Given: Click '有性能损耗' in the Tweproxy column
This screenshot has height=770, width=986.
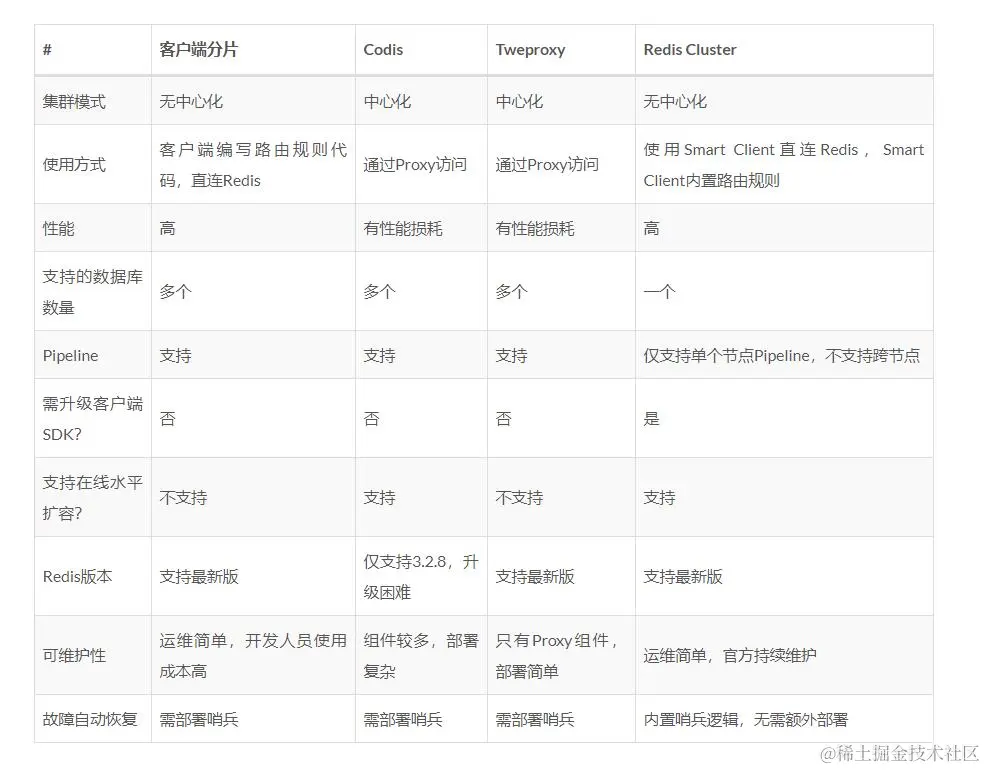Looking at the screenshot, I should coord(535,228).
